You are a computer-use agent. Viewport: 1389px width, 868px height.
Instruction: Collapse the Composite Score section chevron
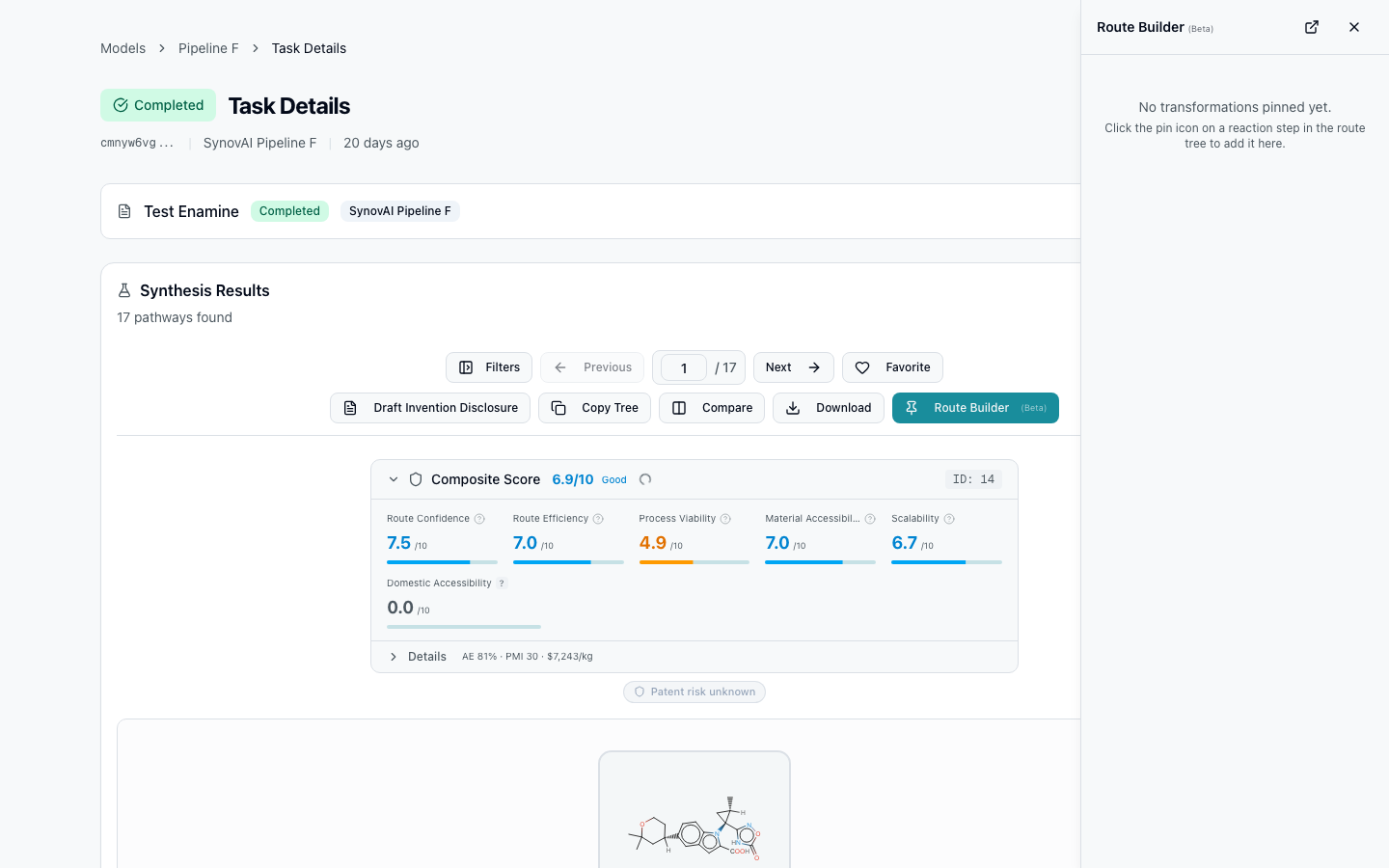(394, 479)
